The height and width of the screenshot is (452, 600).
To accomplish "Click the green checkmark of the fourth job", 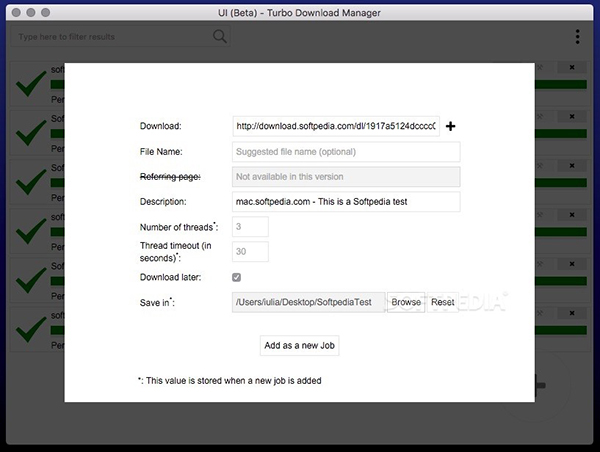I will click(31, 231).
